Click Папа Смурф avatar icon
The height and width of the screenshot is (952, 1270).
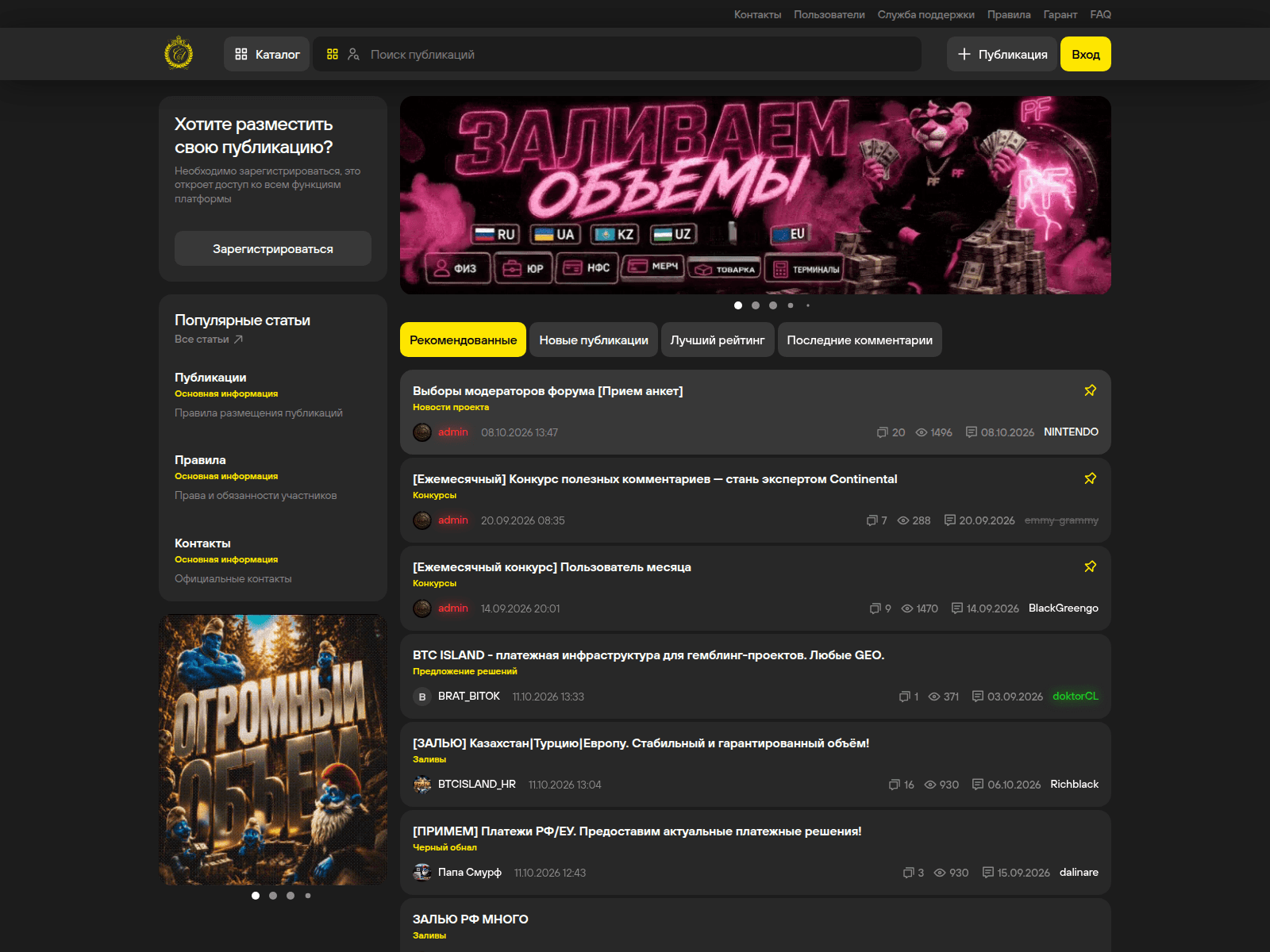tap(422, 873)
